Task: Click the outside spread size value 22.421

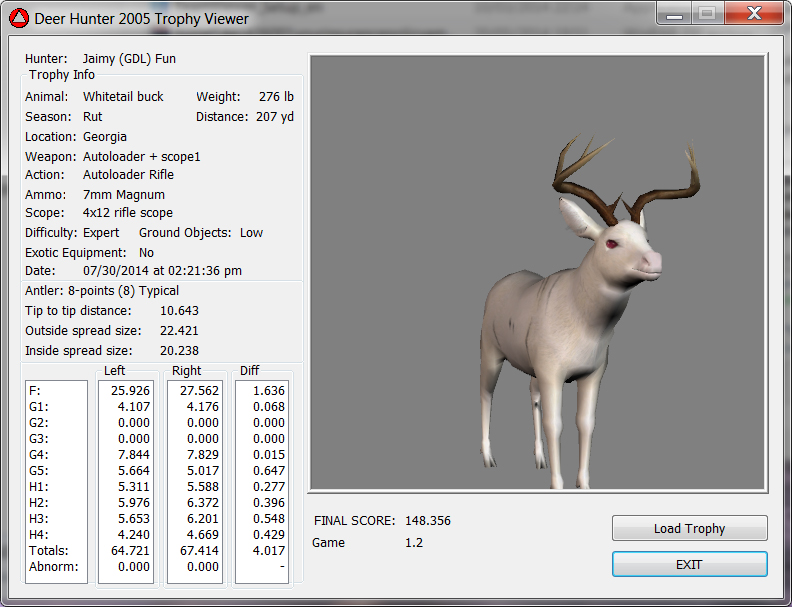Action: click(179, 331)
